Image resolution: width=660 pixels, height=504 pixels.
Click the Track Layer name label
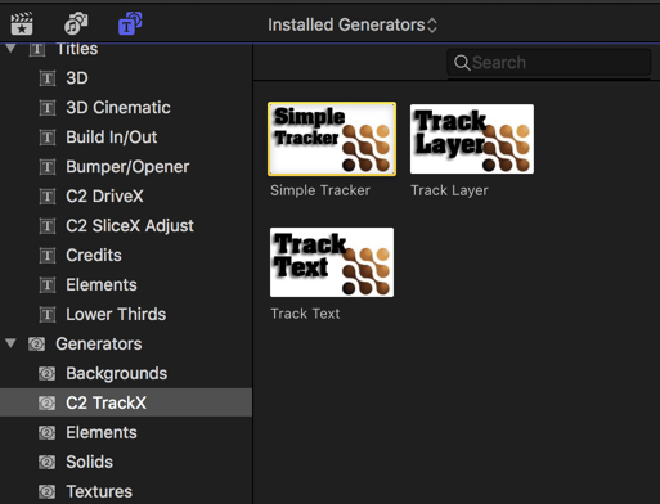coord(450,190)
